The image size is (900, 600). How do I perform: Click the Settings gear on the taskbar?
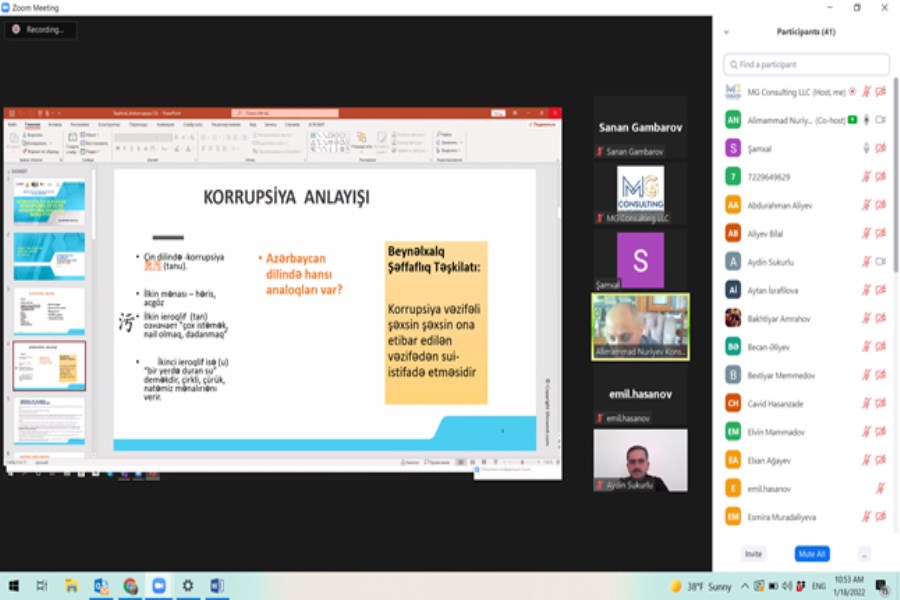(188, 586)
